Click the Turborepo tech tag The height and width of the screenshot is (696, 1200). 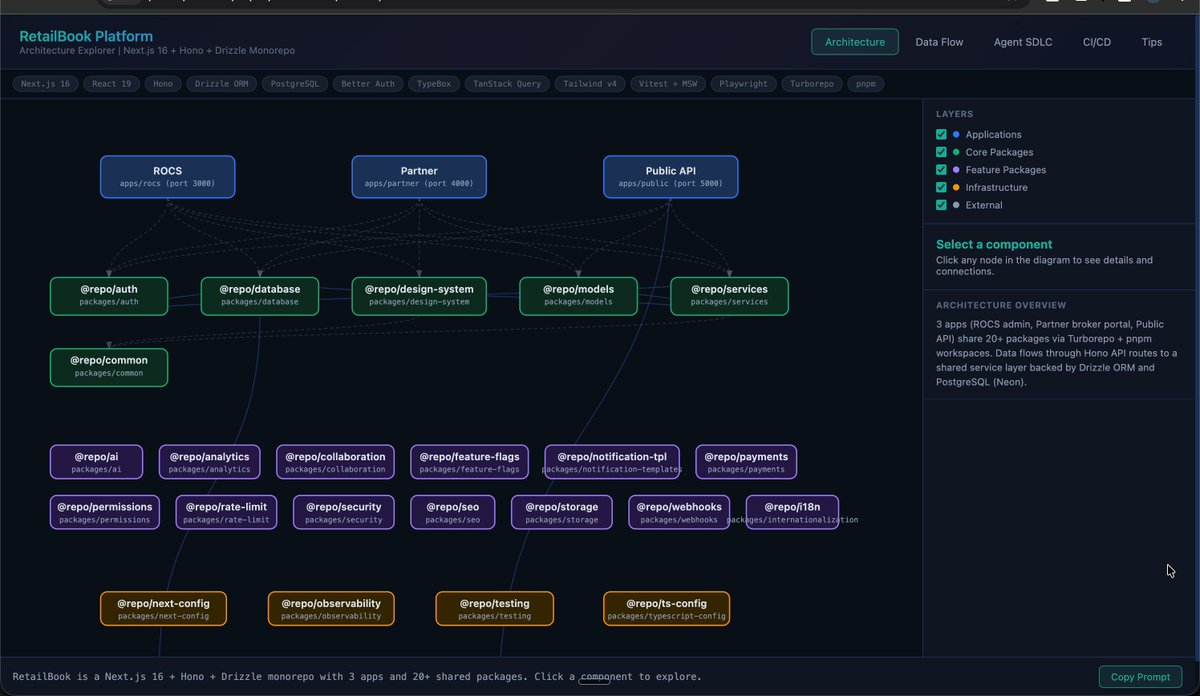811,84
